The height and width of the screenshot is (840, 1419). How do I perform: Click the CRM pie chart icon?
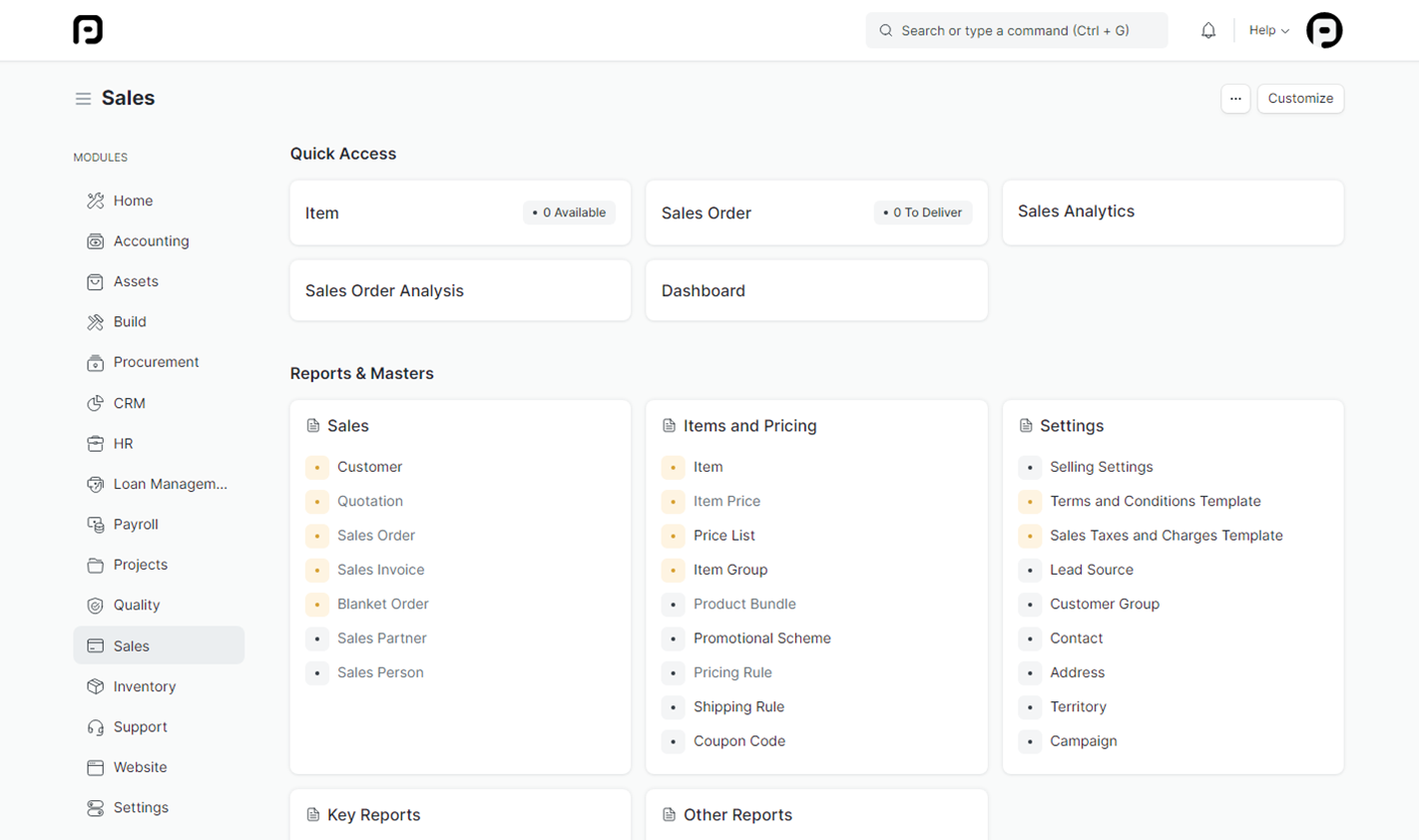pos(95,403)
